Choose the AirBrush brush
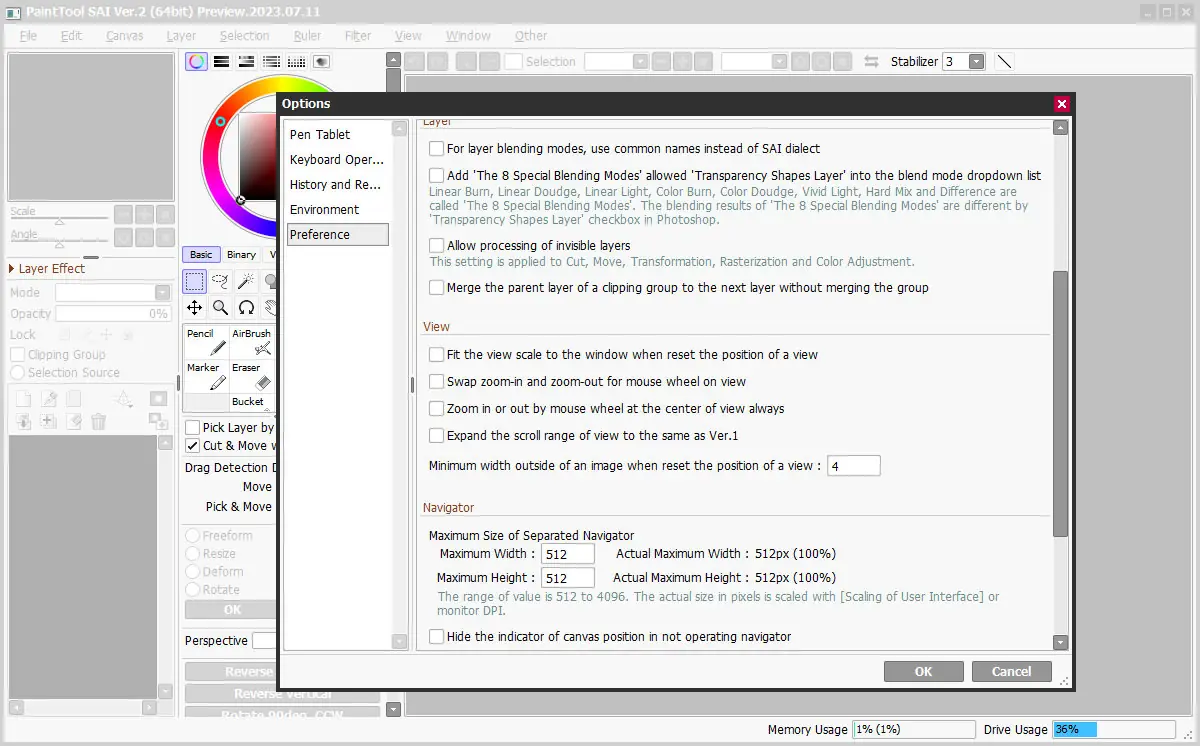This screenshot has width=1200, height=746. (252, 343)
